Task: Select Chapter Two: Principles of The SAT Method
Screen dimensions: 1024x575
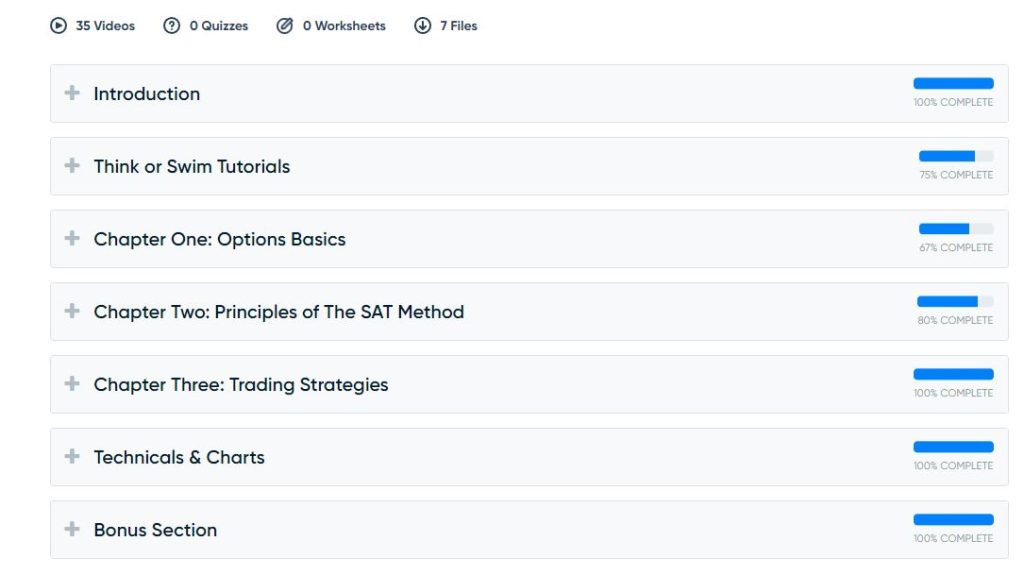Action: (279, 312)
